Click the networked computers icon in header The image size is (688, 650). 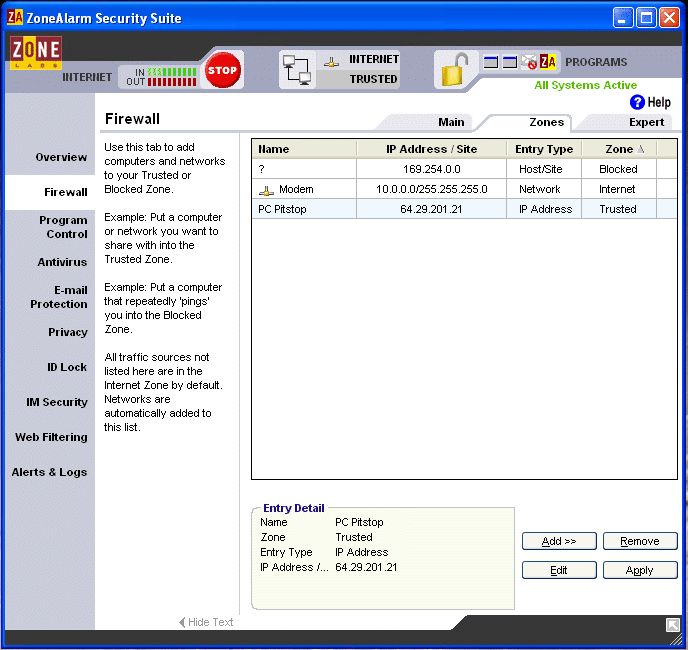(297, 70)
